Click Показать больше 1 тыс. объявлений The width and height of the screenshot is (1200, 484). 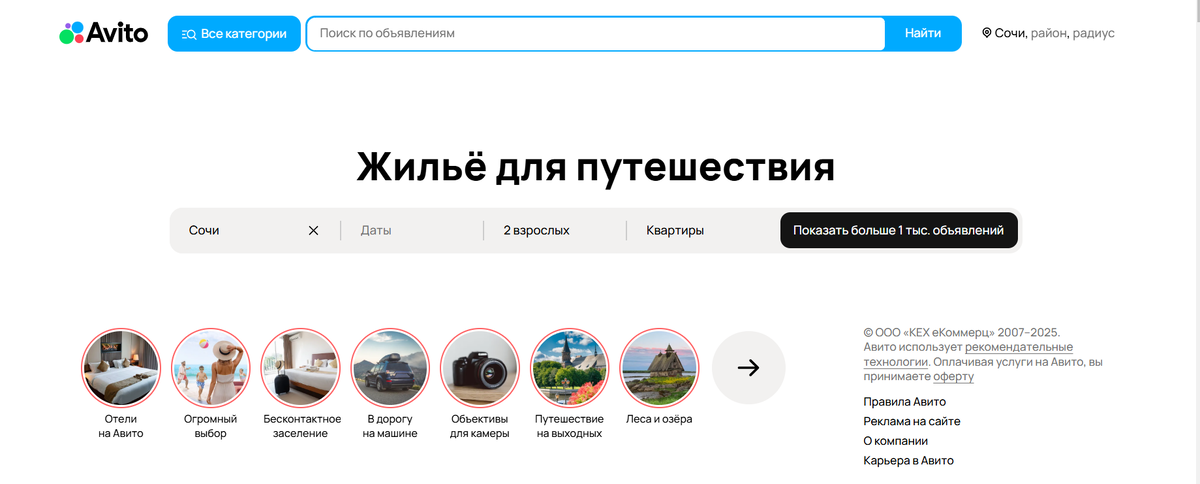899,230
